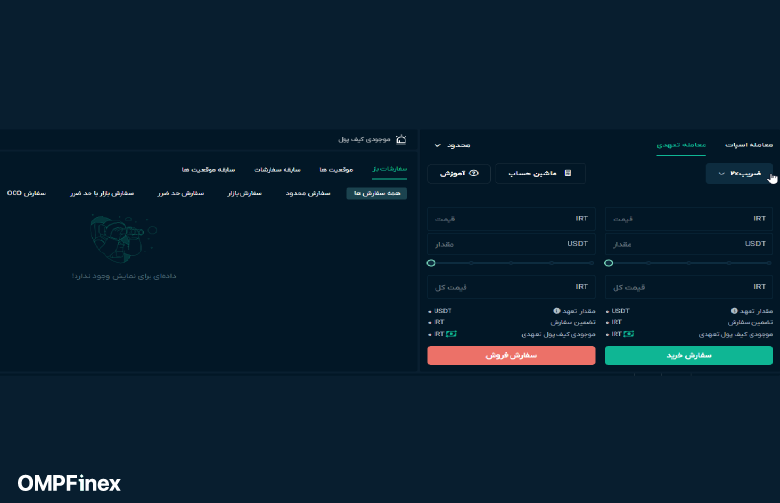Image resolution: width=780 pixels, height=503 pixels.
Task: Select سفارش بازار filter
Action: click(244, 193)
